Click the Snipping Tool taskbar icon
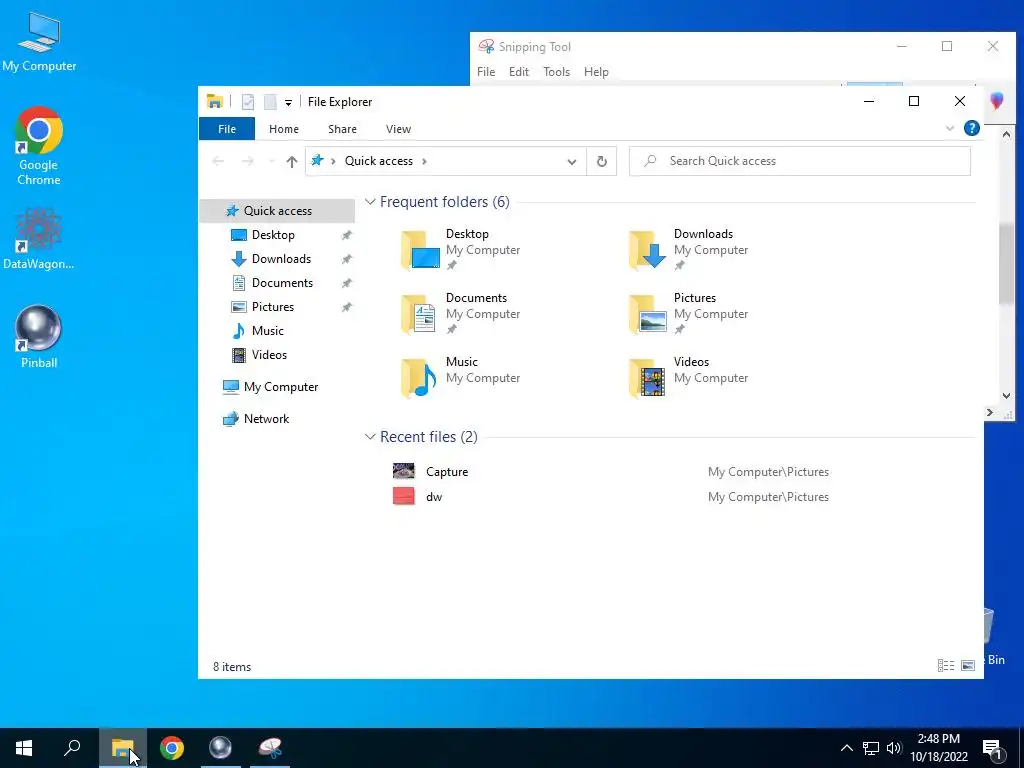 [x=270, y=748]
